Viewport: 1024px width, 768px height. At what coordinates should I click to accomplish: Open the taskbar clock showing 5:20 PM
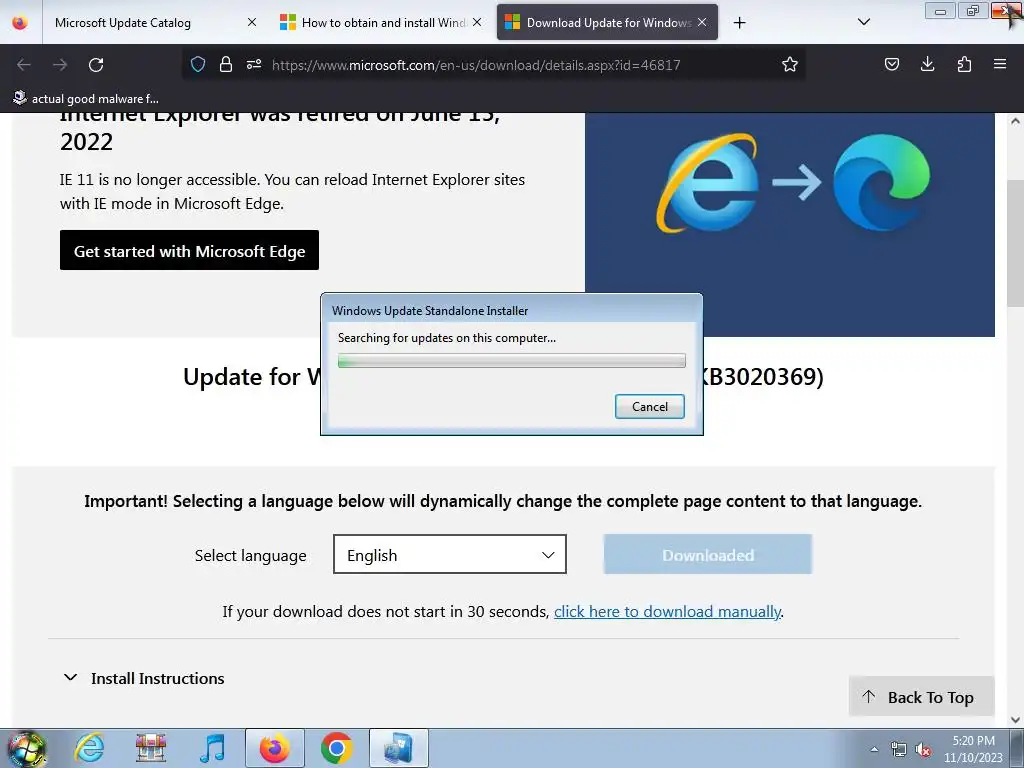[x=973, y=748]
